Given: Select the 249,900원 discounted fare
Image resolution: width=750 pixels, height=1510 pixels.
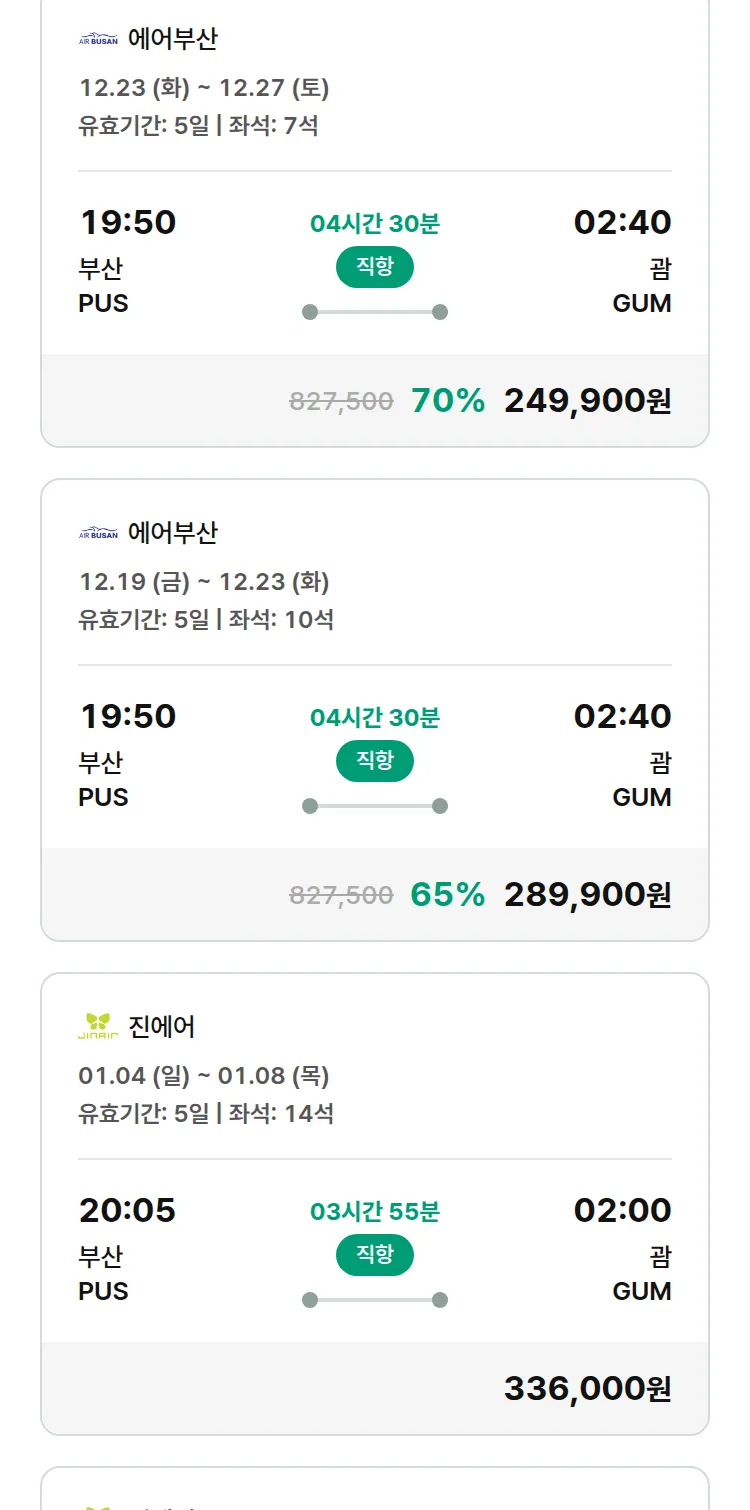Looking at the screenshot, I should pyautogui.click(x=587, y=401).
